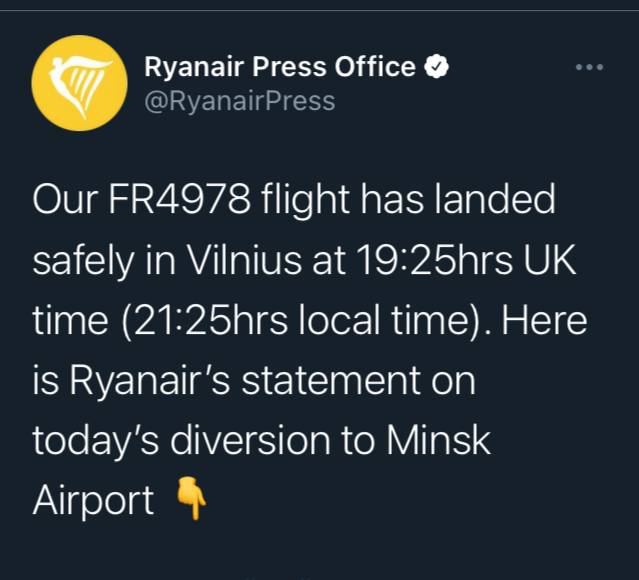Visit the @RyanairPress handle
639x580 pixels.
click(240, 101)
